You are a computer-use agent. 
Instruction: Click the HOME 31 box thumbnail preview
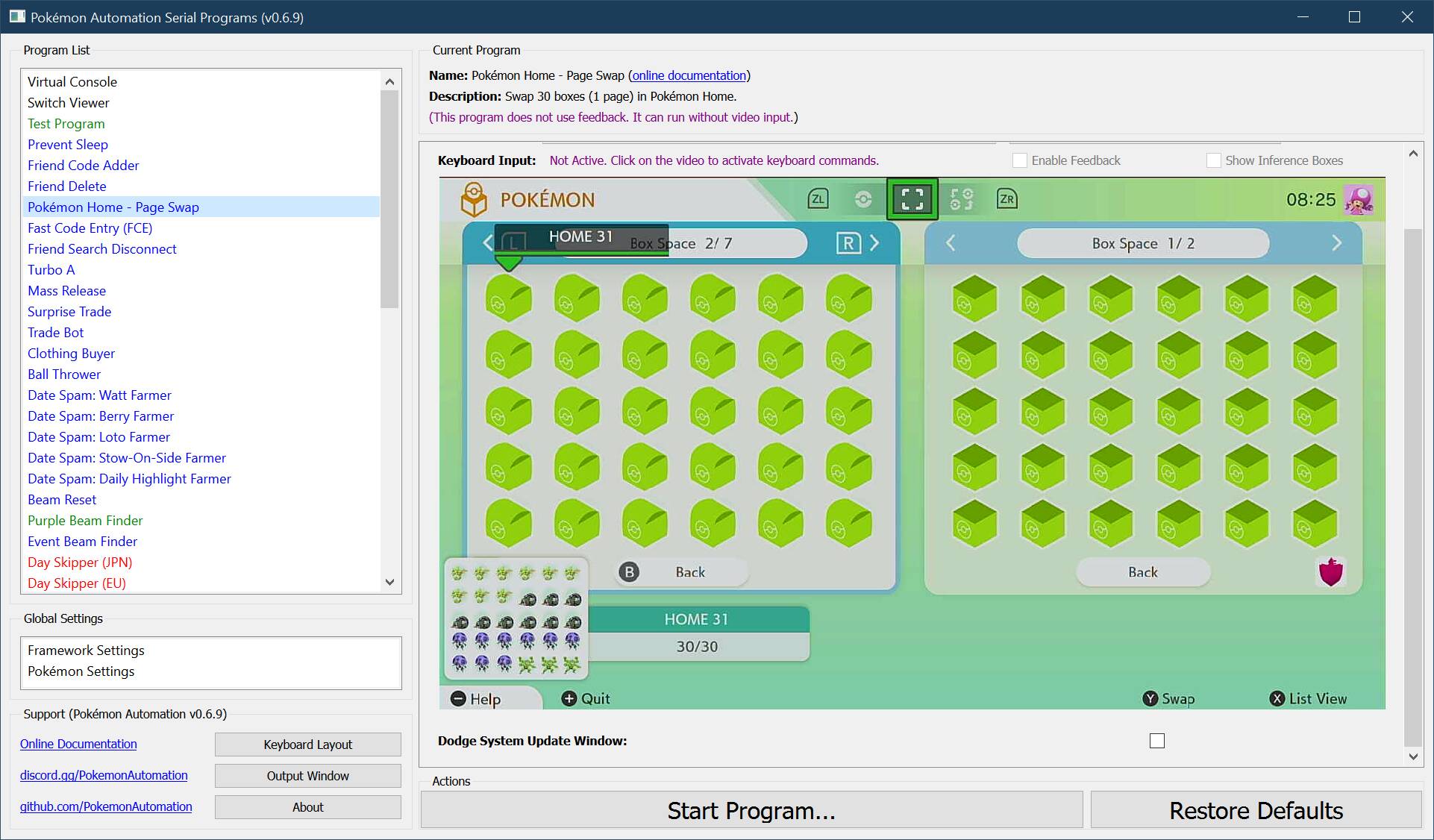[516, 619]
